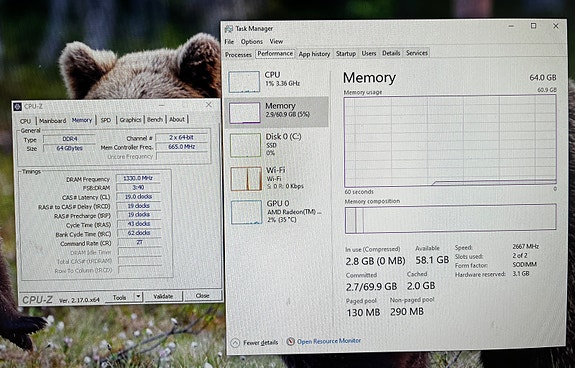The width and height of the screenshot is (575, 368).
Task: Click the 2.0 GB Cached value
Action: (421, 286)
